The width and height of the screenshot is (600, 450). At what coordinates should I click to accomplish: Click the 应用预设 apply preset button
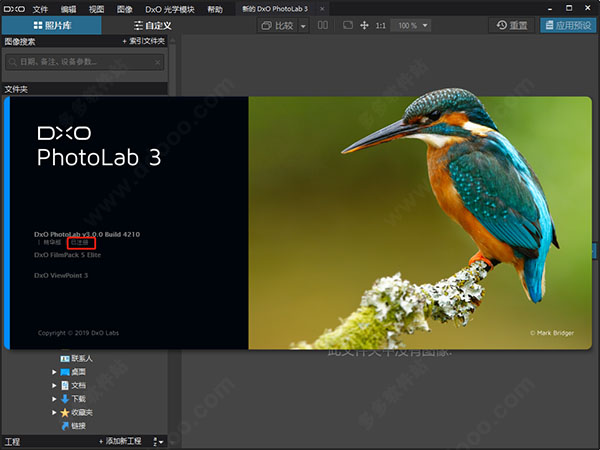[x=568, y=26]
